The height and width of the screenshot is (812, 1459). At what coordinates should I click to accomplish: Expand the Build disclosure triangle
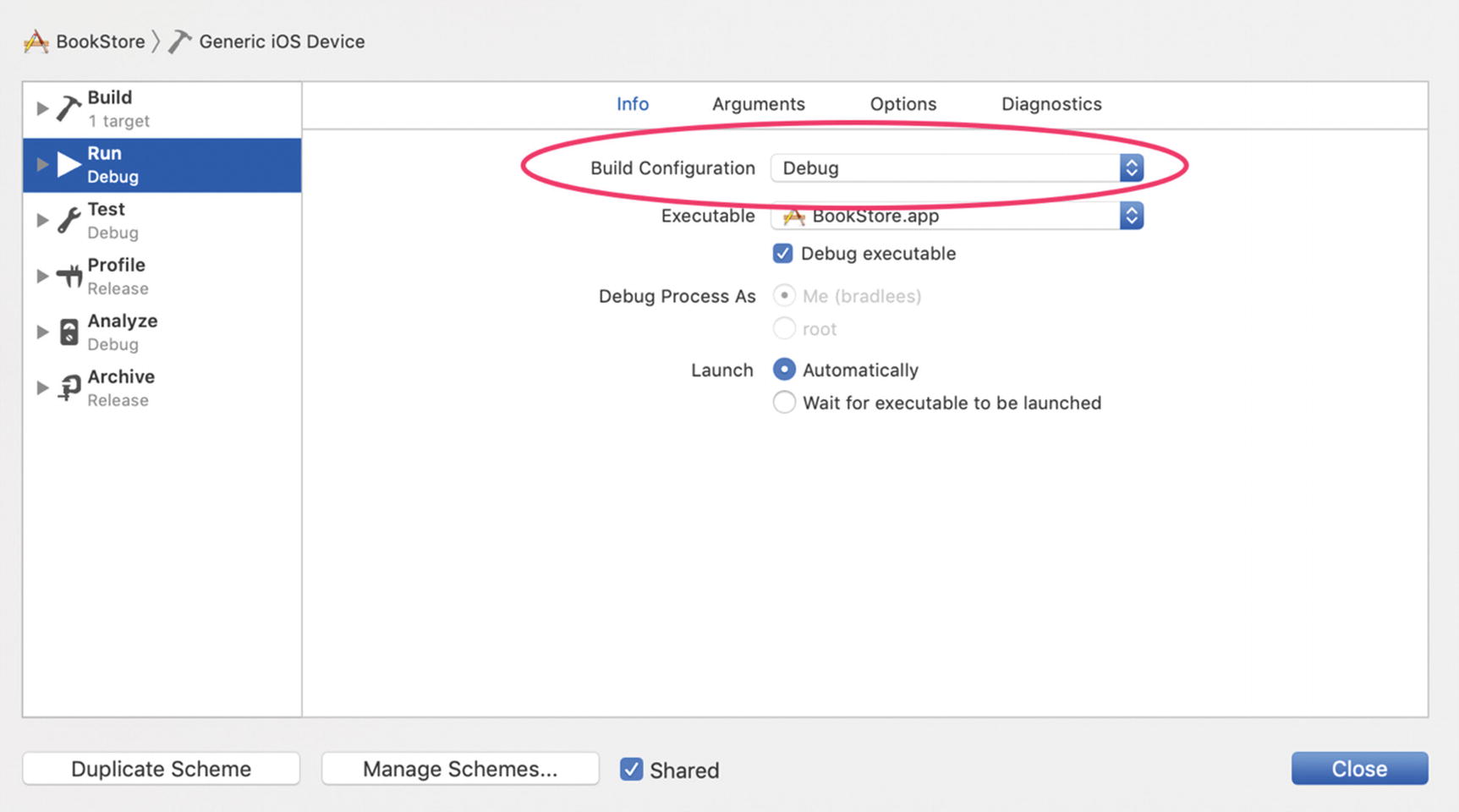41,108
